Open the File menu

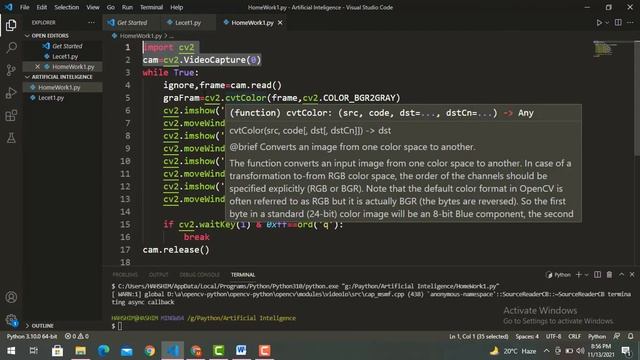pyautogui.click(x=24, y=7)
